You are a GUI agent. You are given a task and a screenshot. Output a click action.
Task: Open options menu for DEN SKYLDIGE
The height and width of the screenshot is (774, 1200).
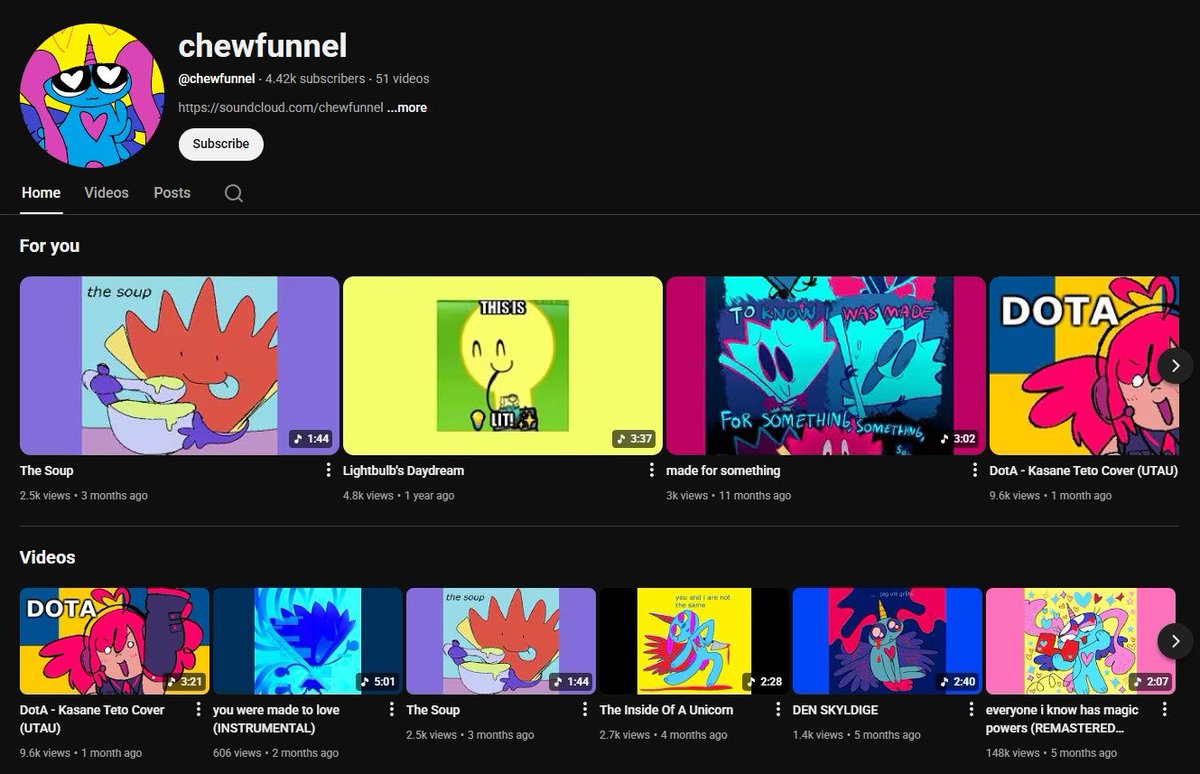pos(972,710)
